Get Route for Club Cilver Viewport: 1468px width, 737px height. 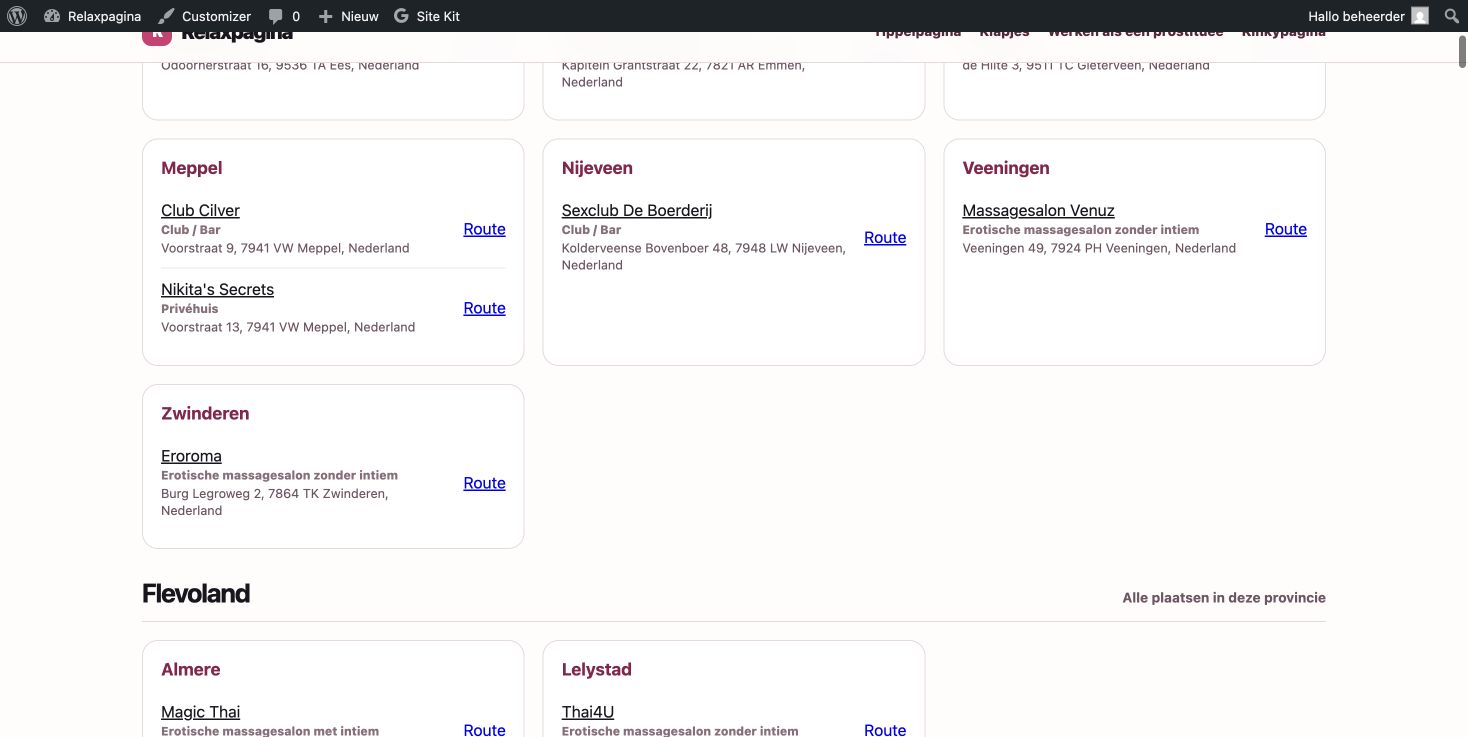484,229
